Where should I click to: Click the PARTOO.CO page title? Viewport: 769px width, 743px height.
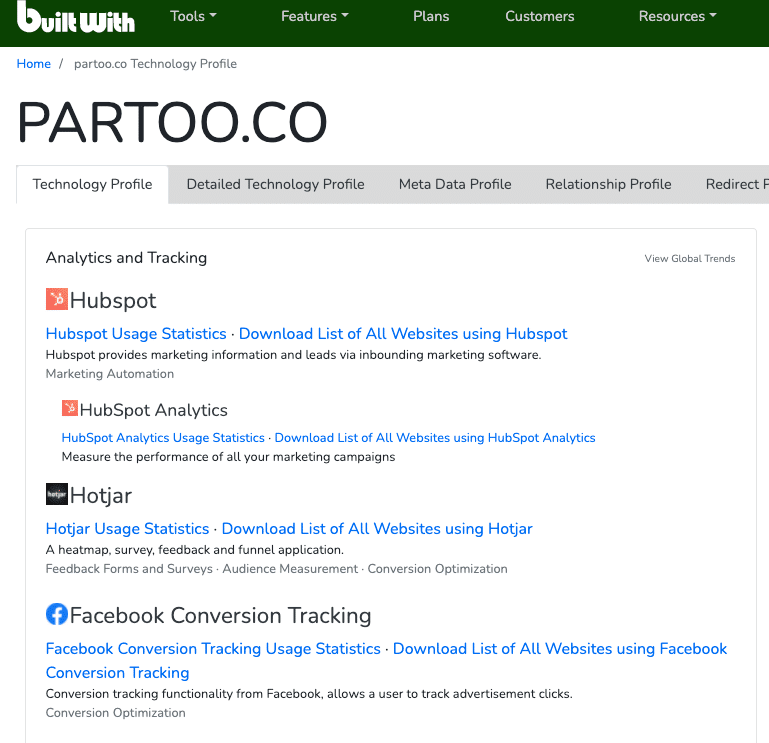(x=172, y=122)
